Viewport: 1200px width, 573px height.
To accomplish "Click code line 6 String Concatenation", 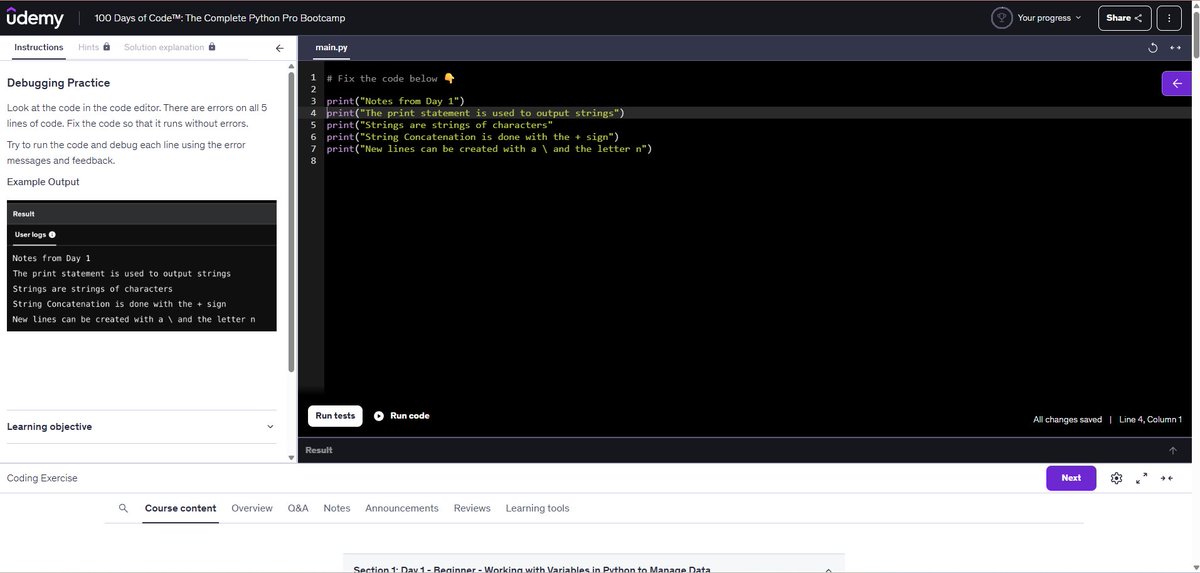I will pyautogui.click(x=473, y=137).
